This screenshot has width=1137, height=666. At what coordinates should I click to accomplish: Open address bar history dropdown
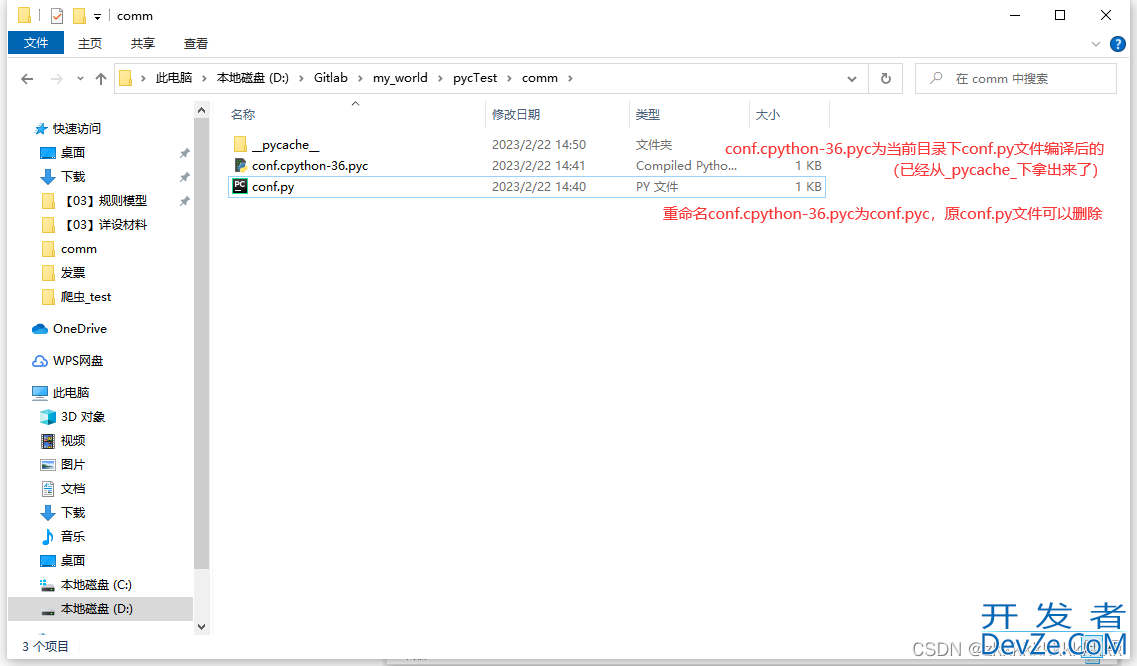852,78
